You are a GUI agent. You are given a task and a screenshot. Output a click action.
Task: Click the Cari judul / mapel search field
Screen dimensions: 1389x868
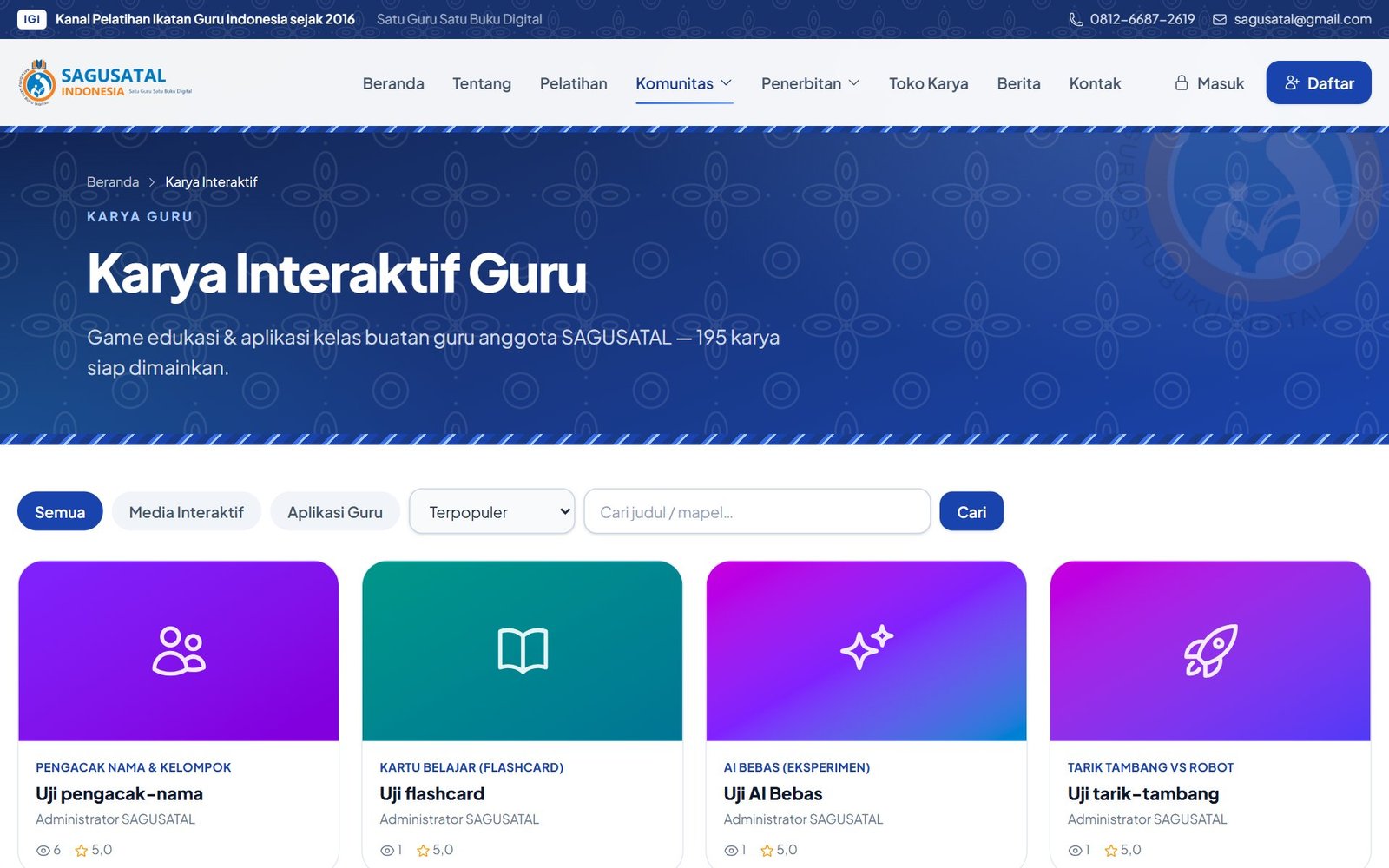click(x=757, y=511)
